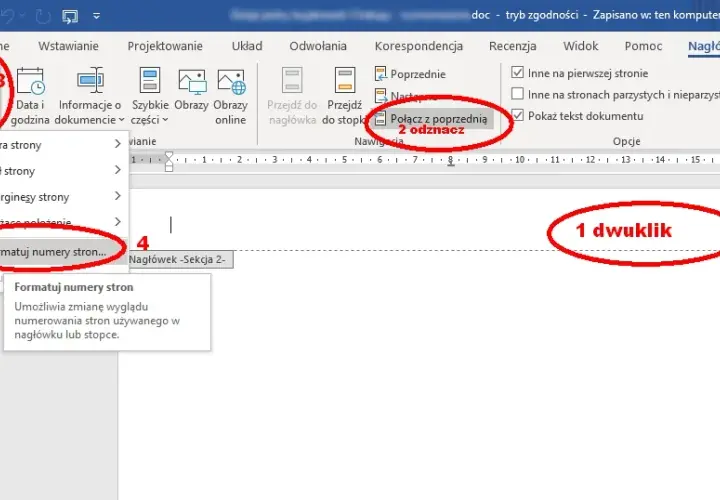This screenshot has width=720, height=500.
Task: Click ruler tab stop at 8
Action: point(450,163)
